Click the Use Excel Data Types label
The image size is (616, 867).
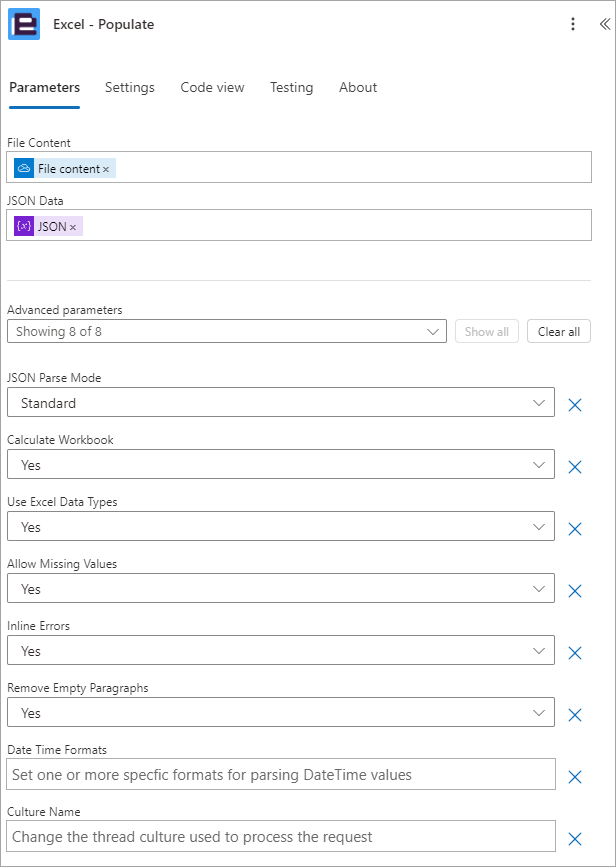pyautogui.click(x=62, y=502)
